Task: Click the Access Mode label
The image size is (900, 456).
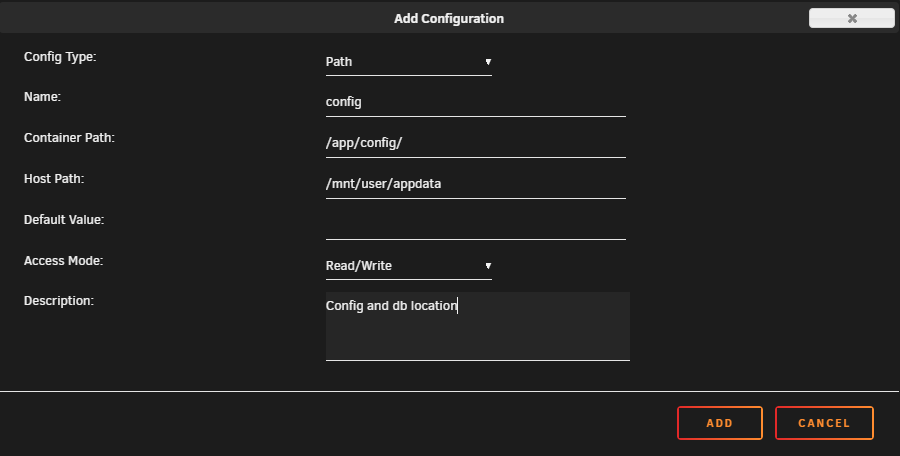Action: coord(64,261)
